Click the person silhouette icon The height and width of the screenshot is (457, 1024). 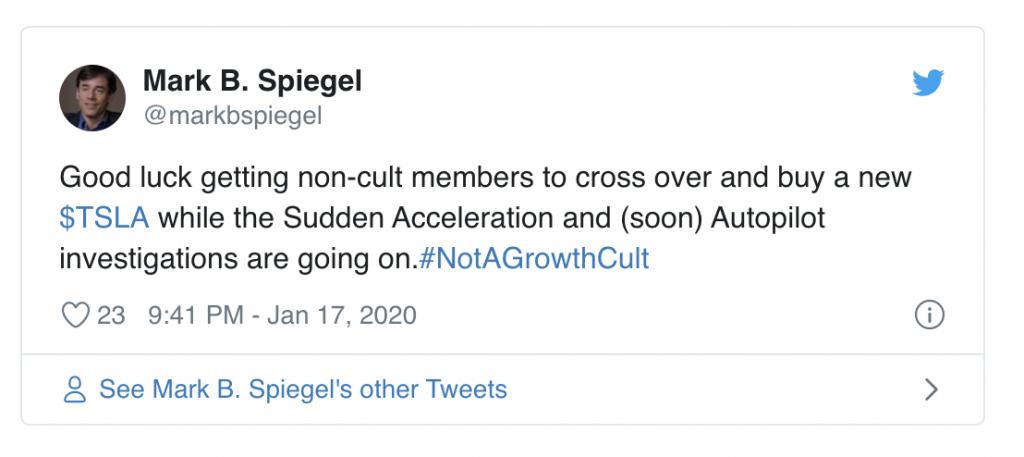[74, 389]
